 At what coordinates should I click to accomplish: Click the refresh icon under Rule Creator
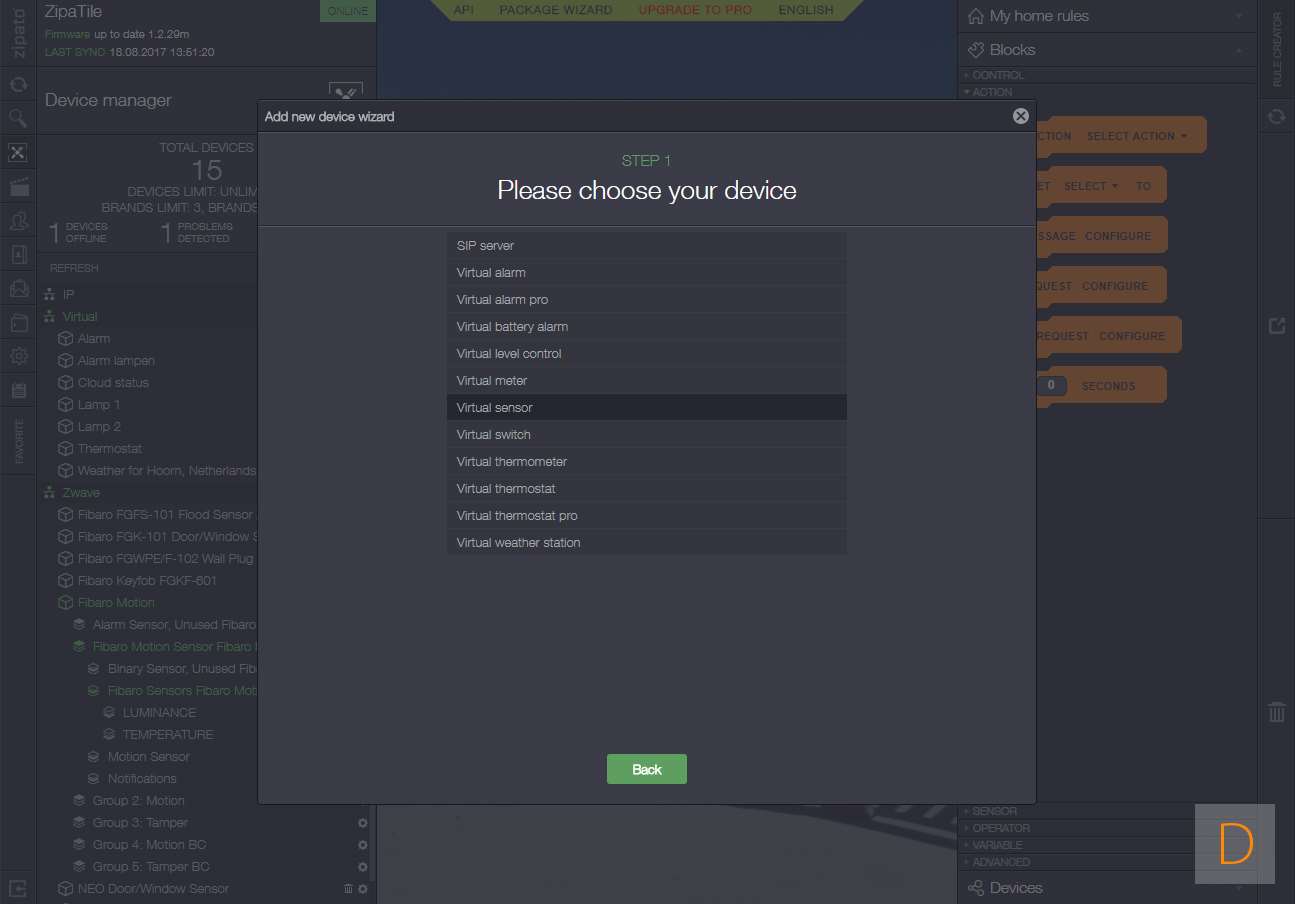1276,117
